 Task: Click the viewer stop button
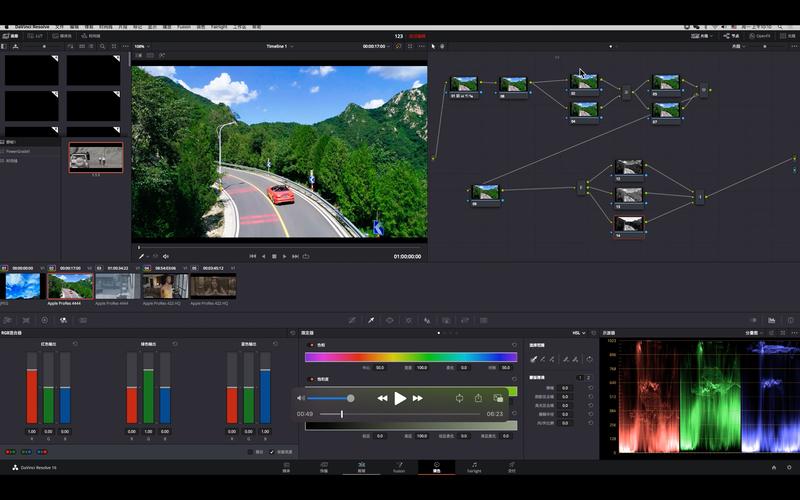tap(274, 257)
